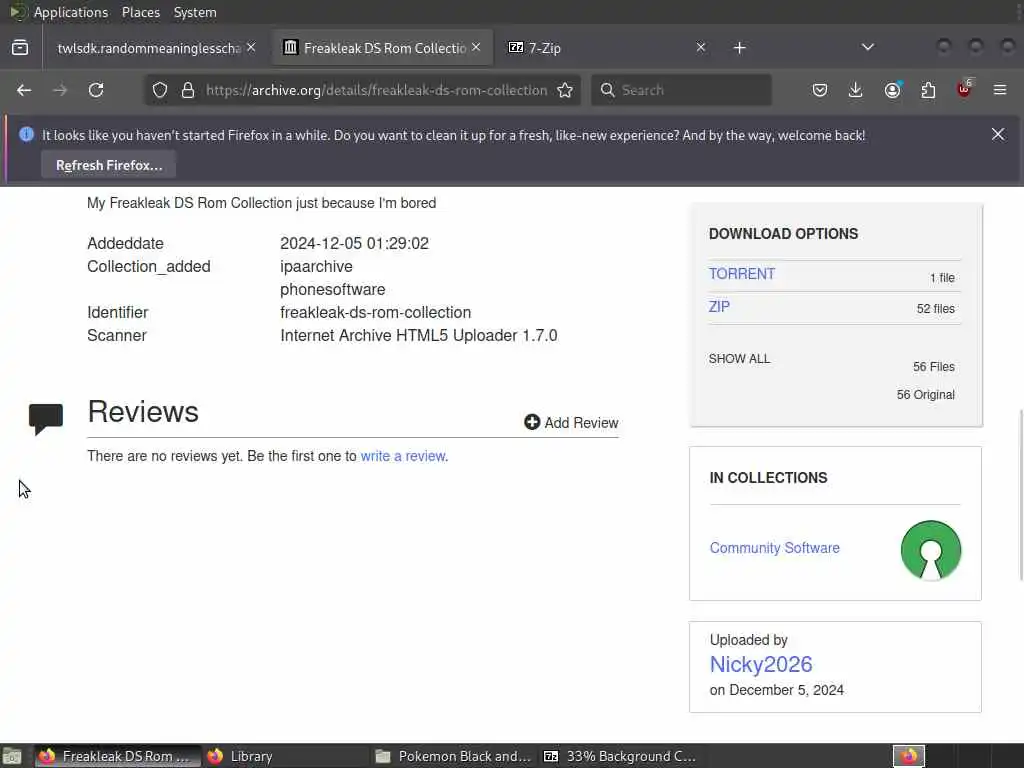Screen dimensions: 1024x768
Task: Click SHOW ALL download files
Action: click(739, 359)
